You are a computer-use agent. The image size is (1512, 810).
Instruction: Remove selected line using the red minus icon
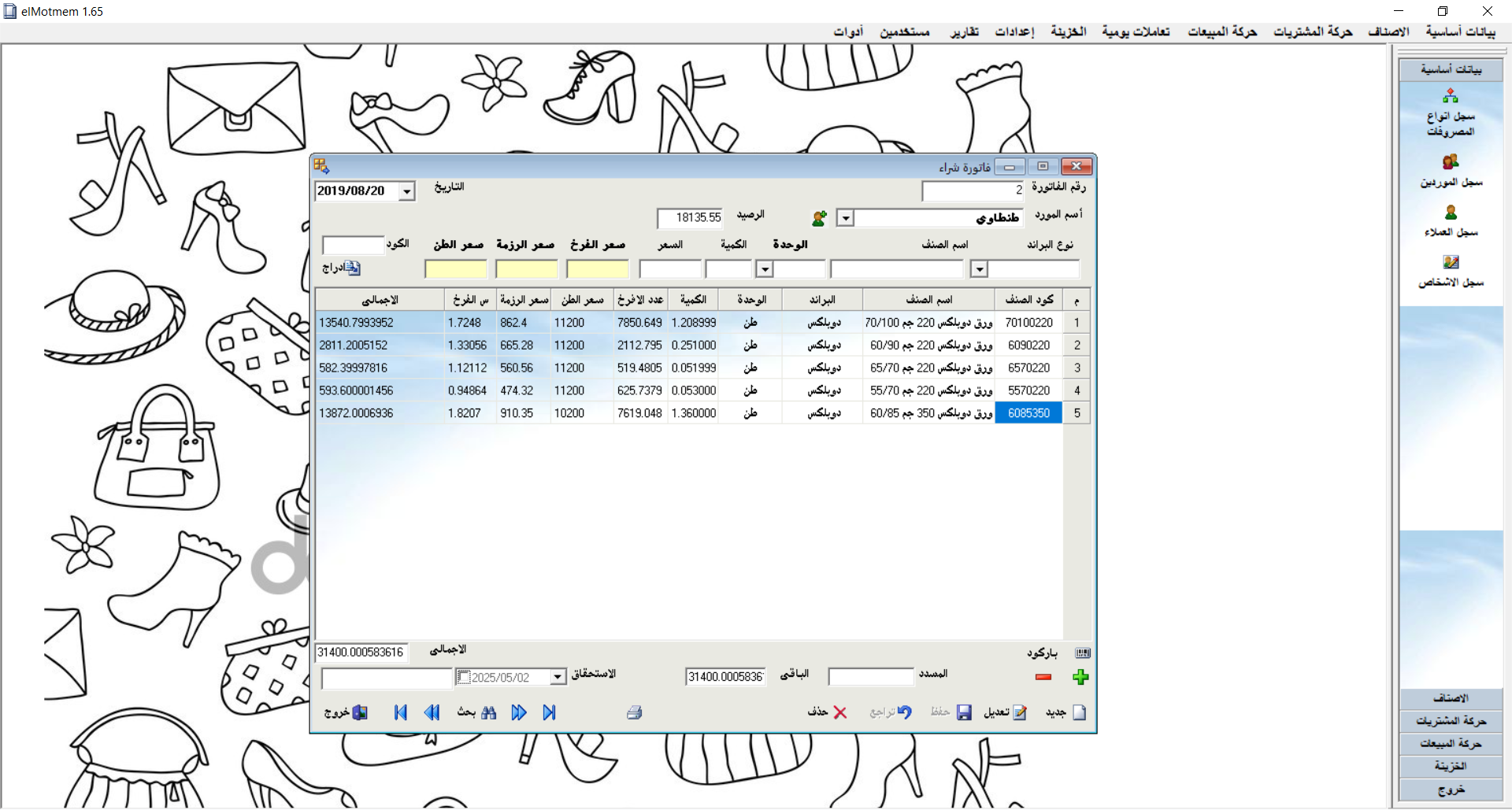[1043, 678]
